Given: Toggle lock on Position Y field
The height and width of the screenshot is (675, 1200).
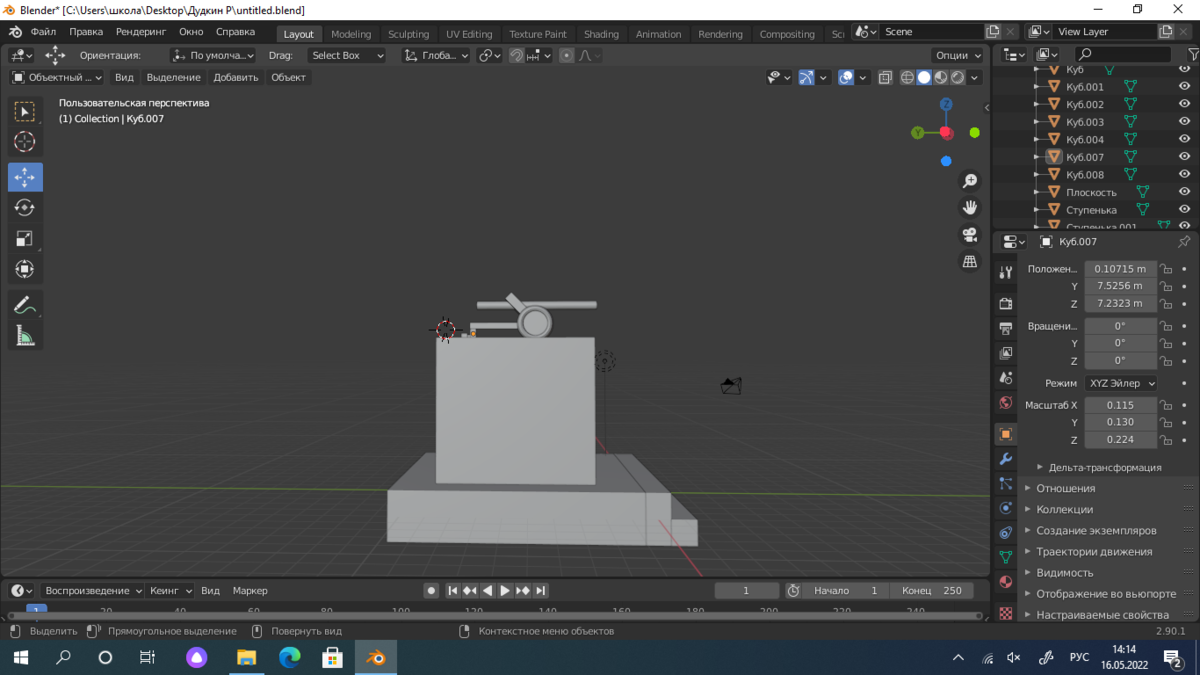Looking at the screenshot, I should click(x=1166, y=286).
